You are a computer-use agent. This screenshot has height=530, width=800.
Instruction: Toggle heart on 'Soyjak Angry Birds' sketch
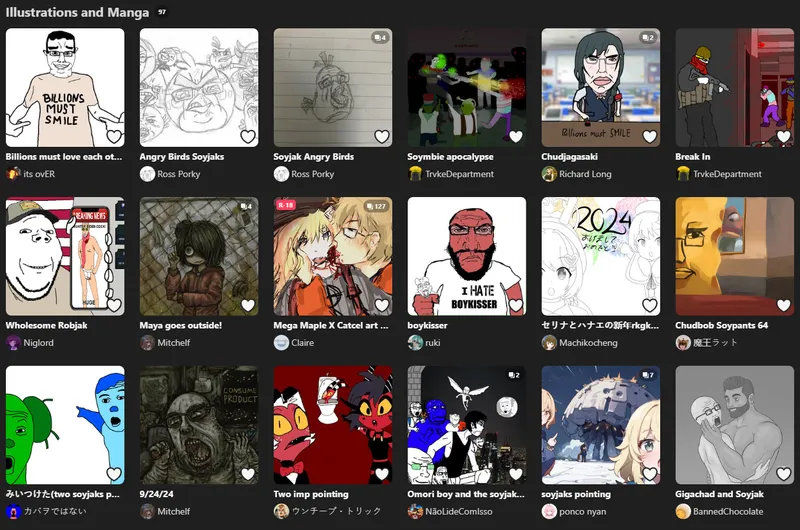point(382,136)
